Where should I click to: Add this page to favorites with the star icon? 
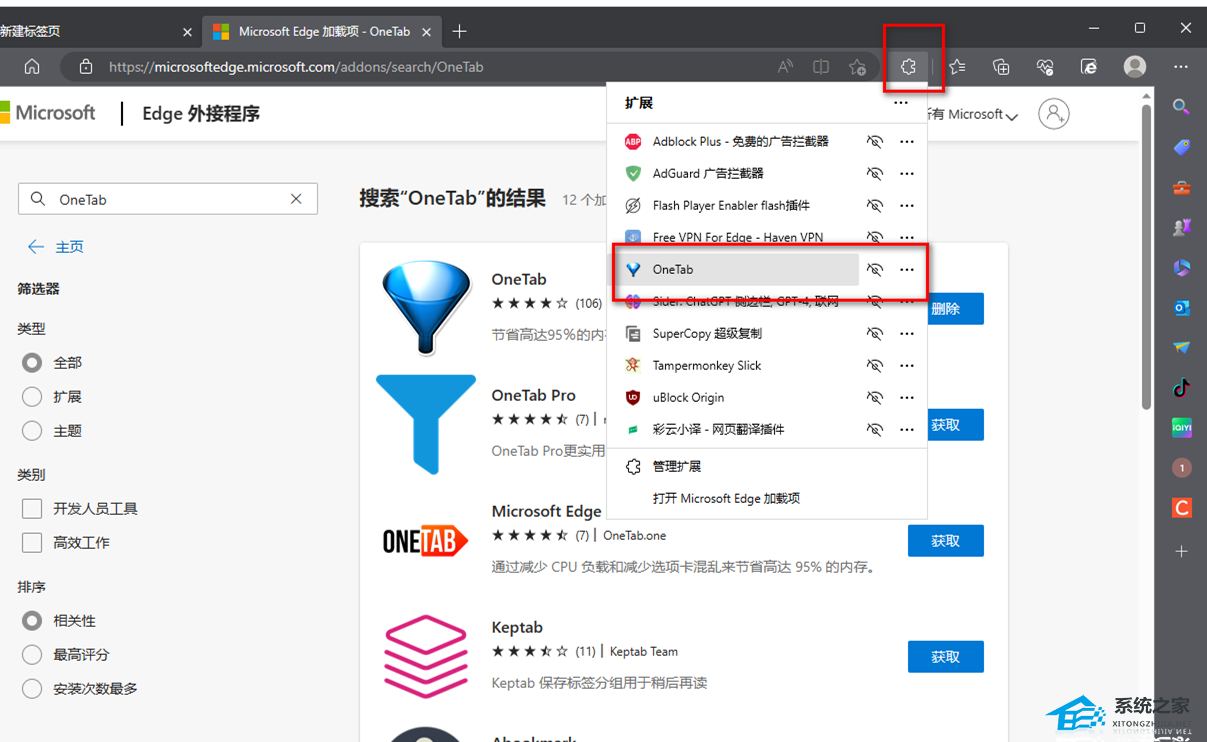857,67
